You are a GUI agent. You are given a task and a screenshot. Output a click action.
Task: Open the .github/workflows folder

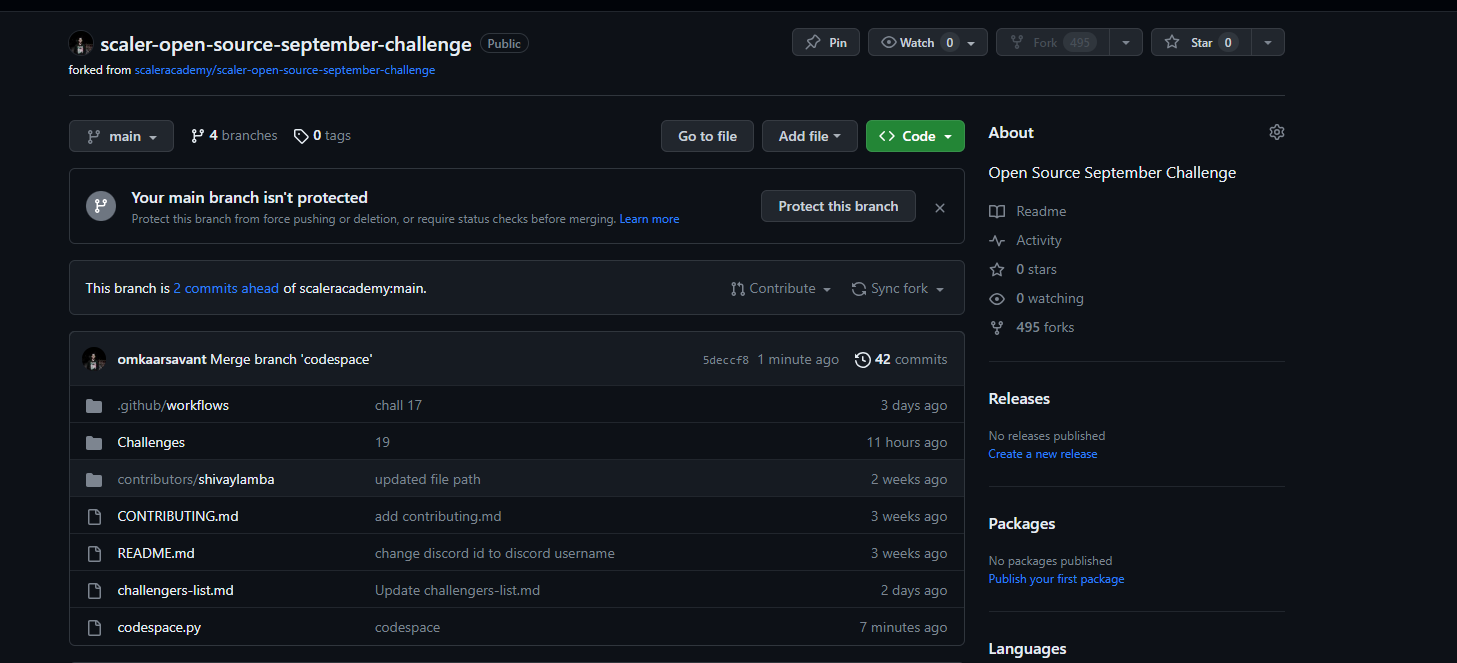(x=172, y=405)
